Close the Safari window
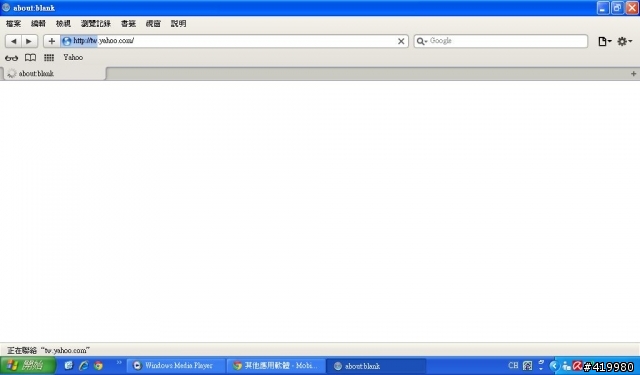This screenshot has width=640, height=375. point(632,8)
